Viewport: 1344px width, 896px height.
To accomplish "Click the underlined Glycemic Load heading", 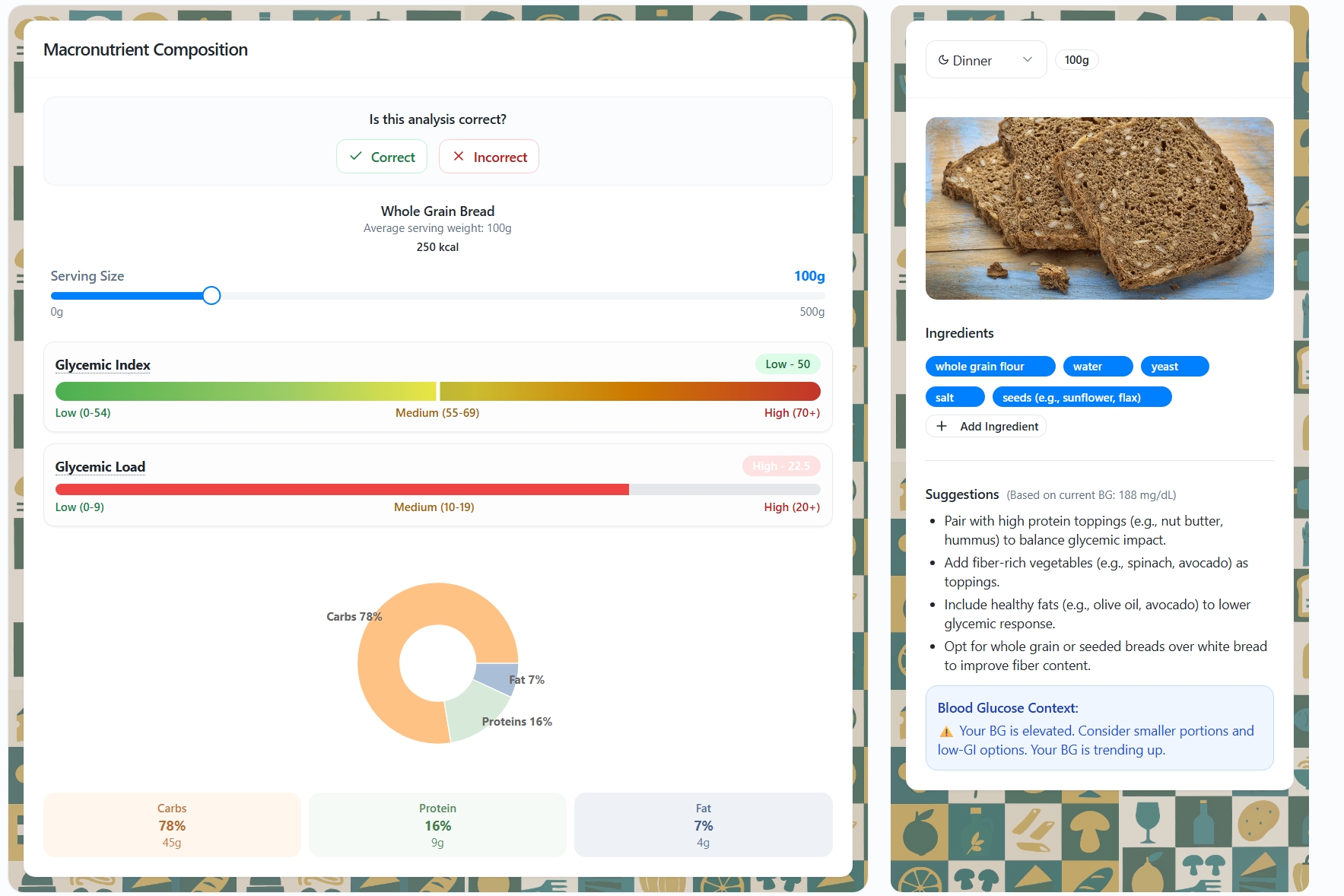I will [100, 467].
